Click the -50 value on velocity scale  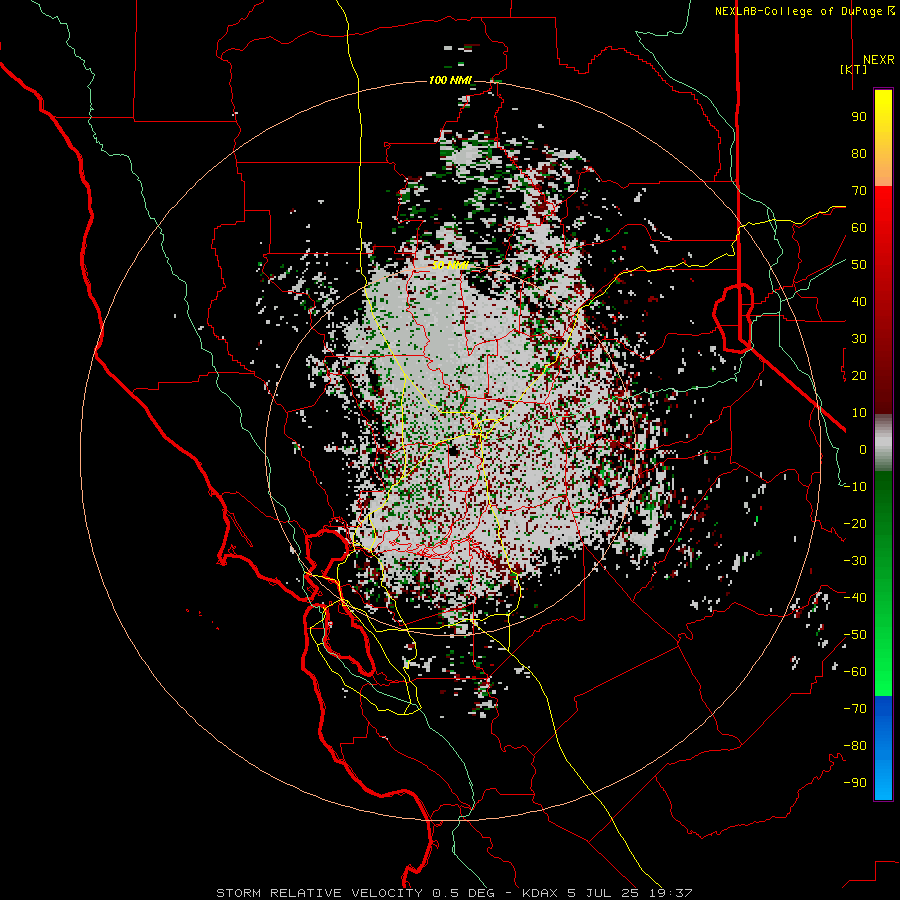click(x=855, y=635)
